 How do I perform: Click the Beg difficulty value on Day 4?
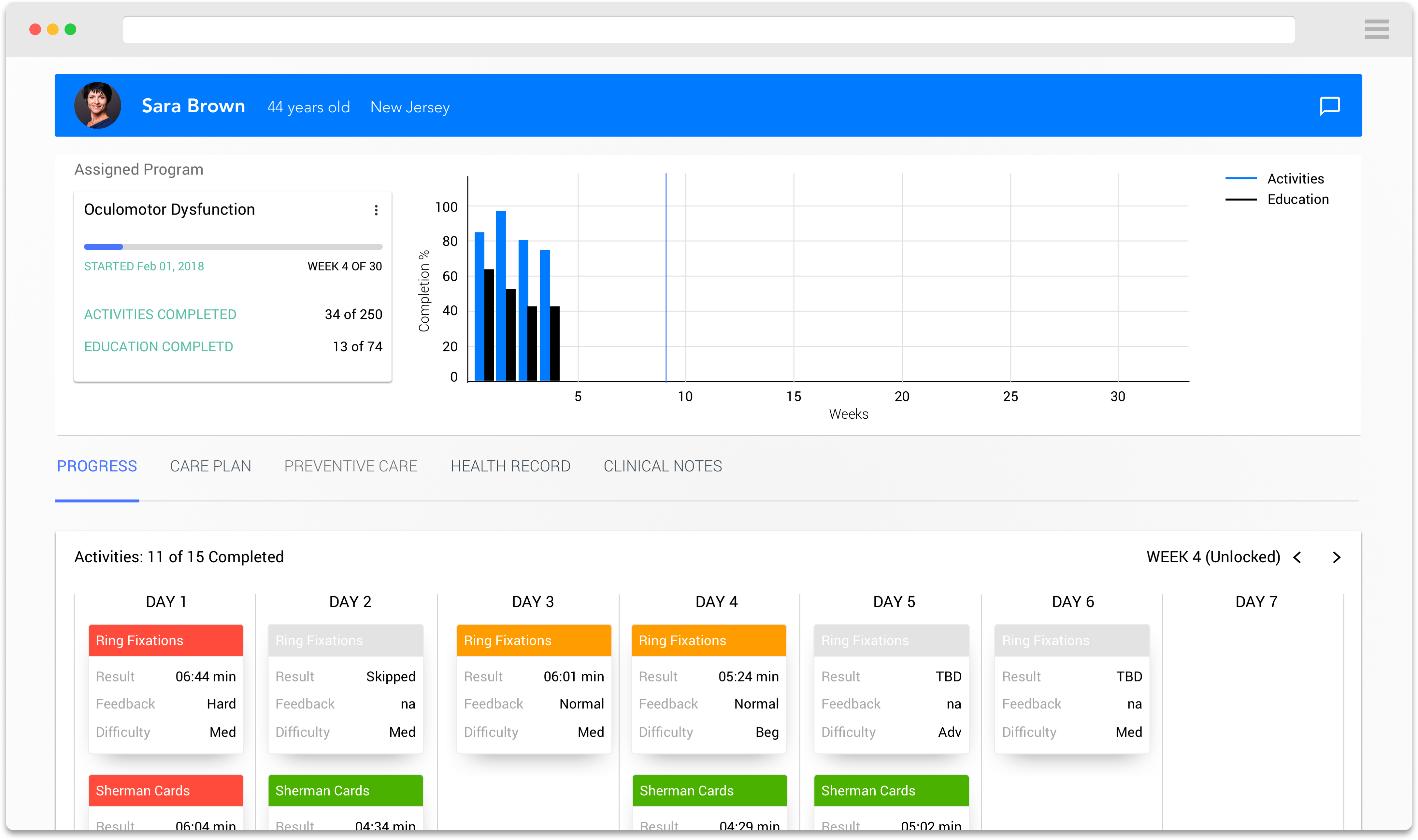tap(767, 732)
